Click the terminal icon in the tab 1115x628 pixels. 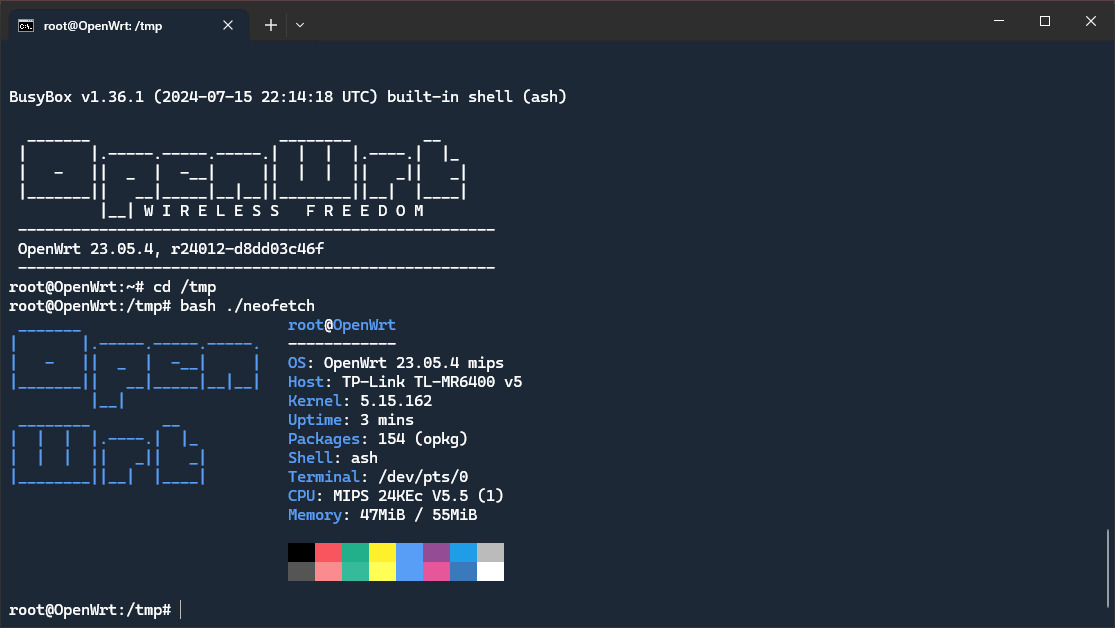(x=27, y=25)
